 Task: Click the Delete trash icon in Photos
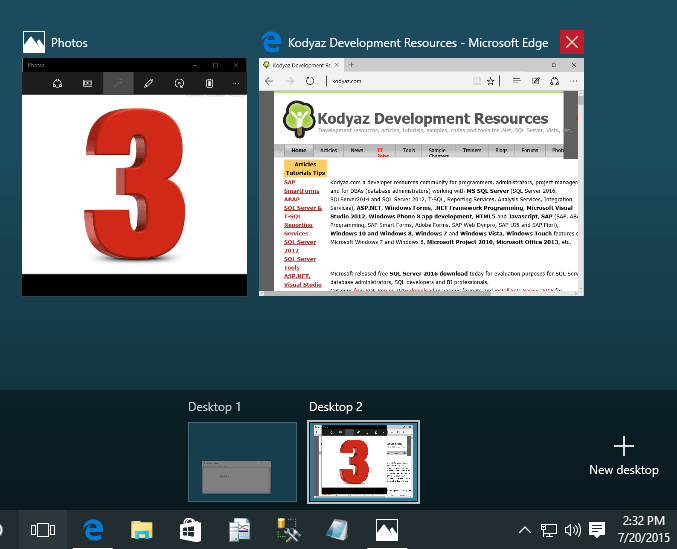pyautogui.click(x=209, y=83)
